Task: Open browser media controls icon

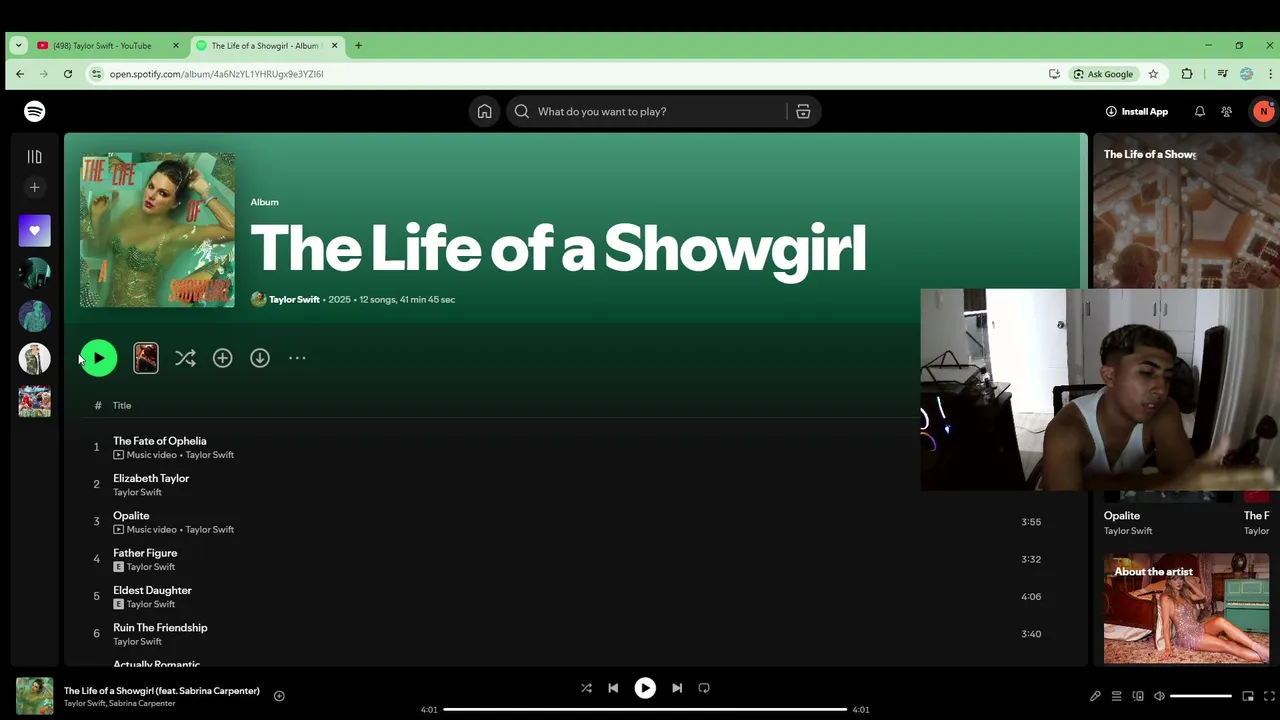Action: coord(1222,74)
